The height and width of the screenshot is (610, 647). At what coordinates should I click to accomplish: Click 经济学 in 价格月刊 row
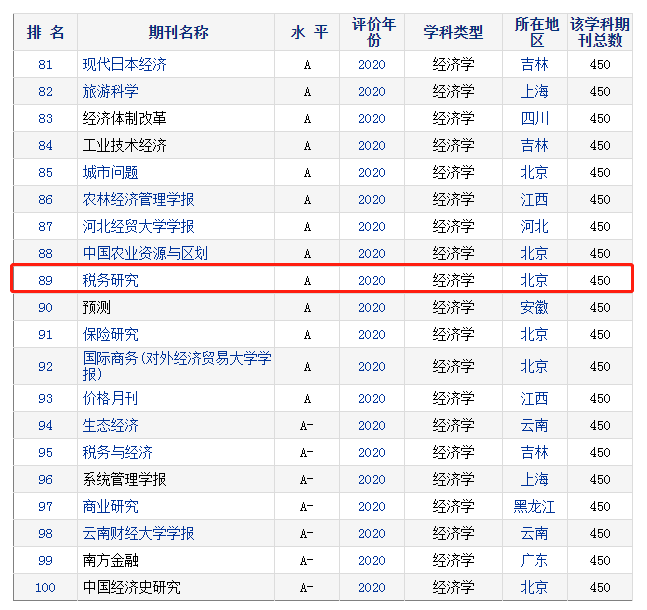click(x=453, y=398)
